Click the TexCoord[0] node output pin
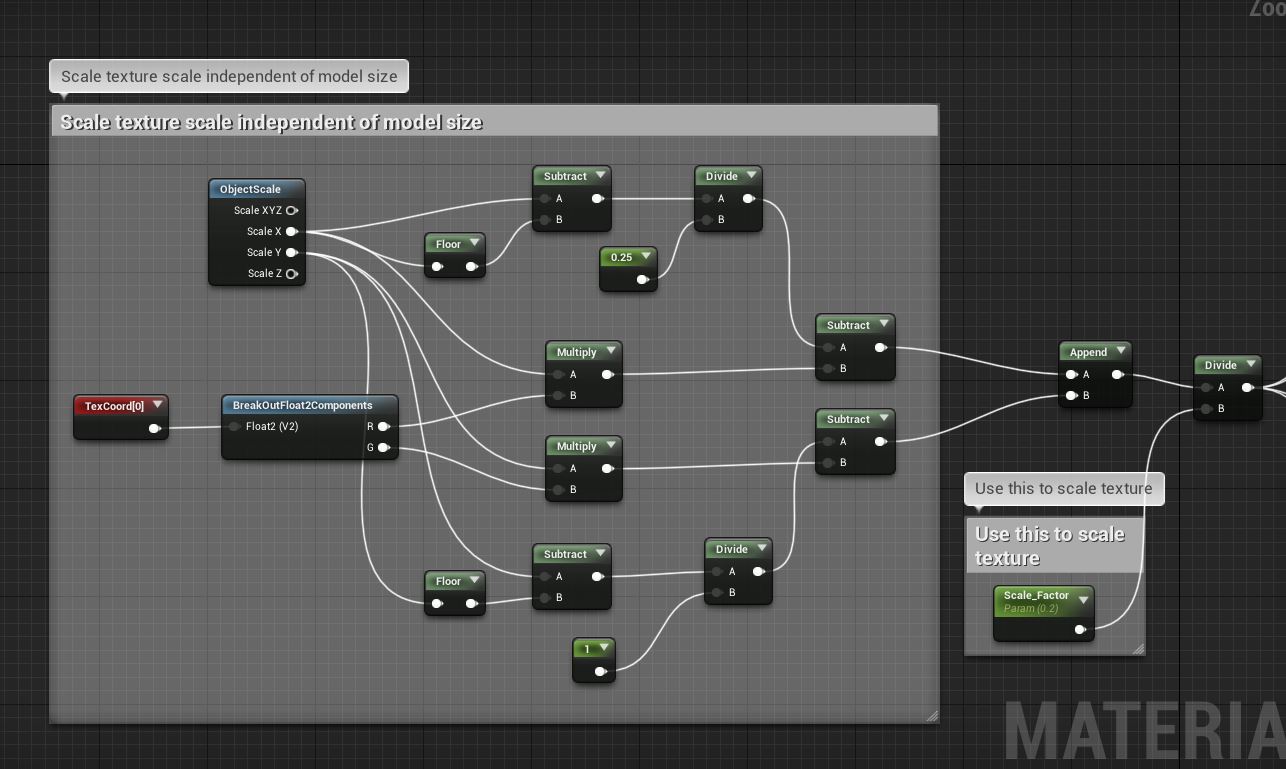1286x769 pixels. [155, 428]
